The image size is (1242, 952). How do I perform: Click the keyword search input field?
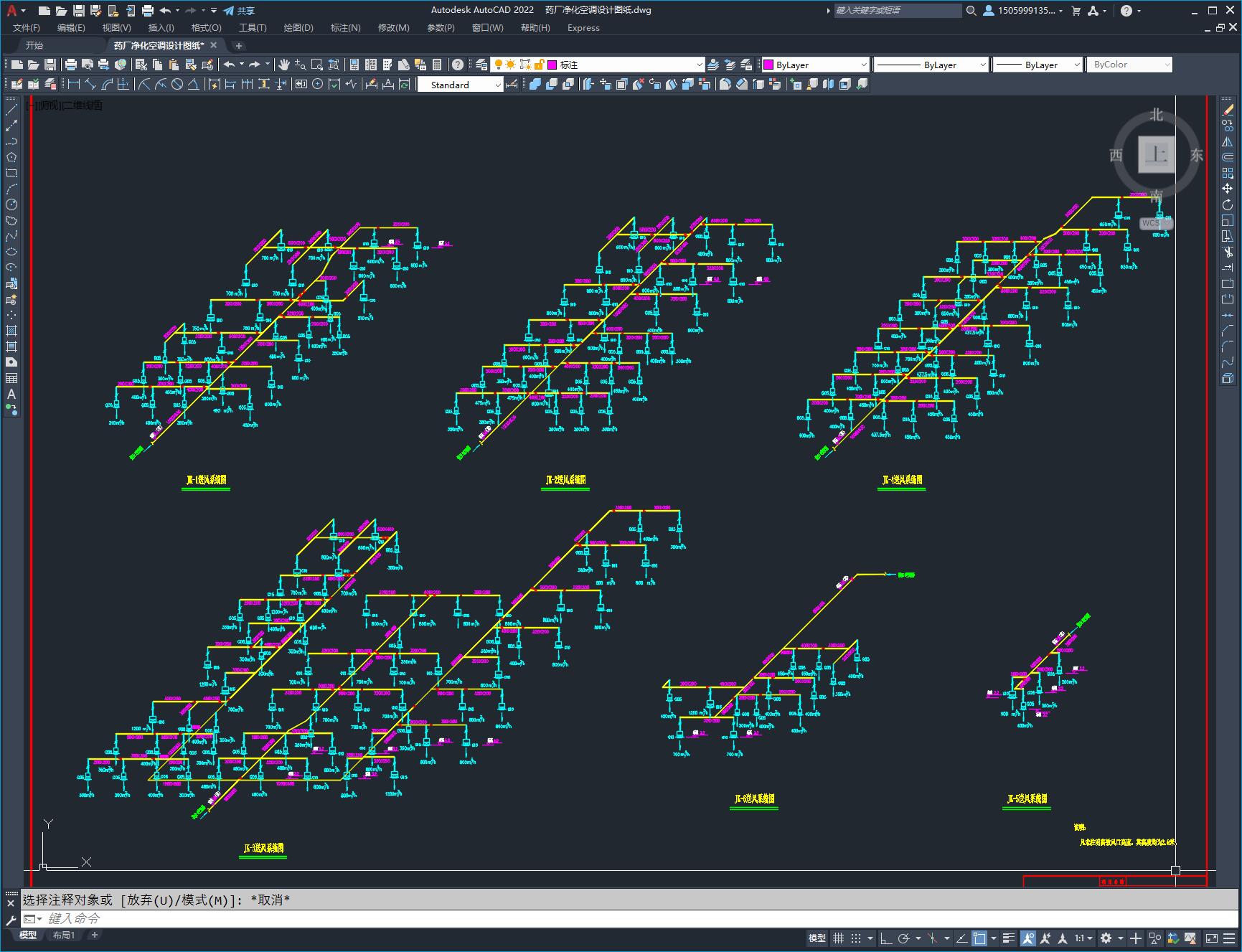click(897, 10)
